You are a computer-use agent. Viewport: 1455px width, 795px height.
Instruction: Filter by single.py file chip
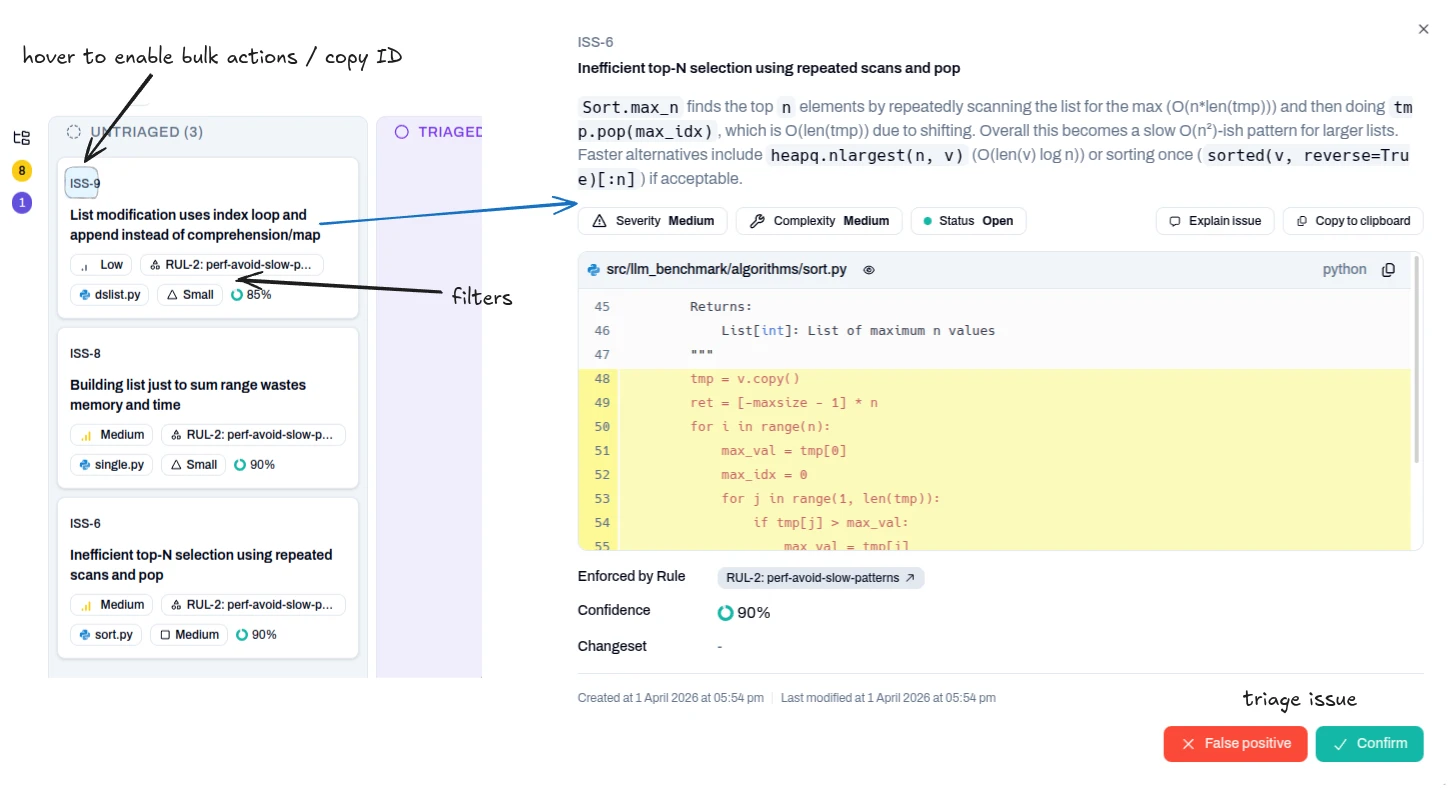click(111, 465)
